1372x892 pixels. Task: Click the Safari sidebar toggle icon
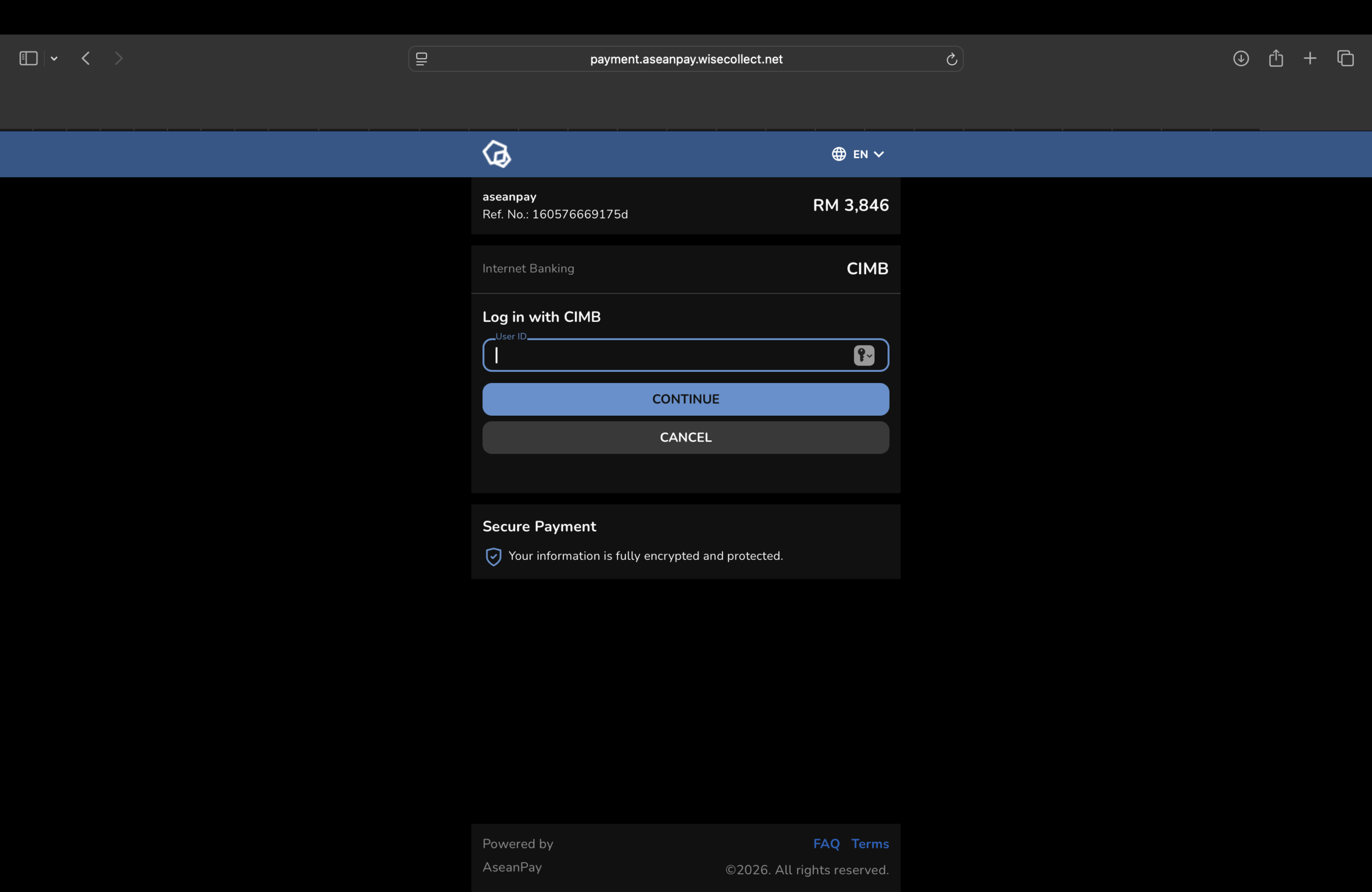pyautogui.click(x=28, y=58)
